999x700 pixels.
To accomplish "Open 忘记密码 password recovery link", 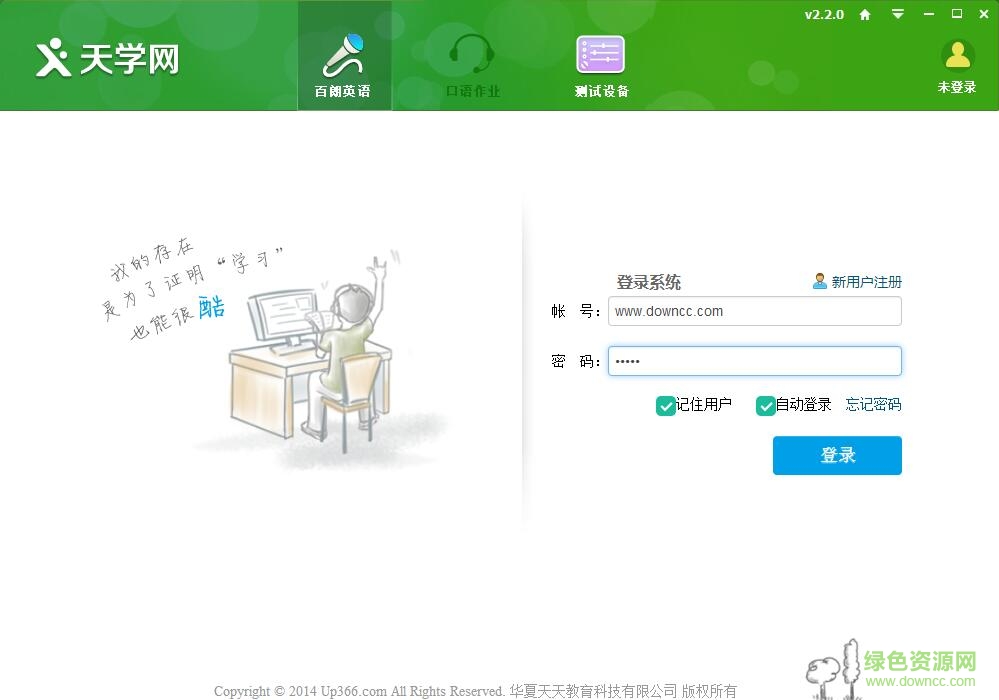I will (x=872, y=405).
